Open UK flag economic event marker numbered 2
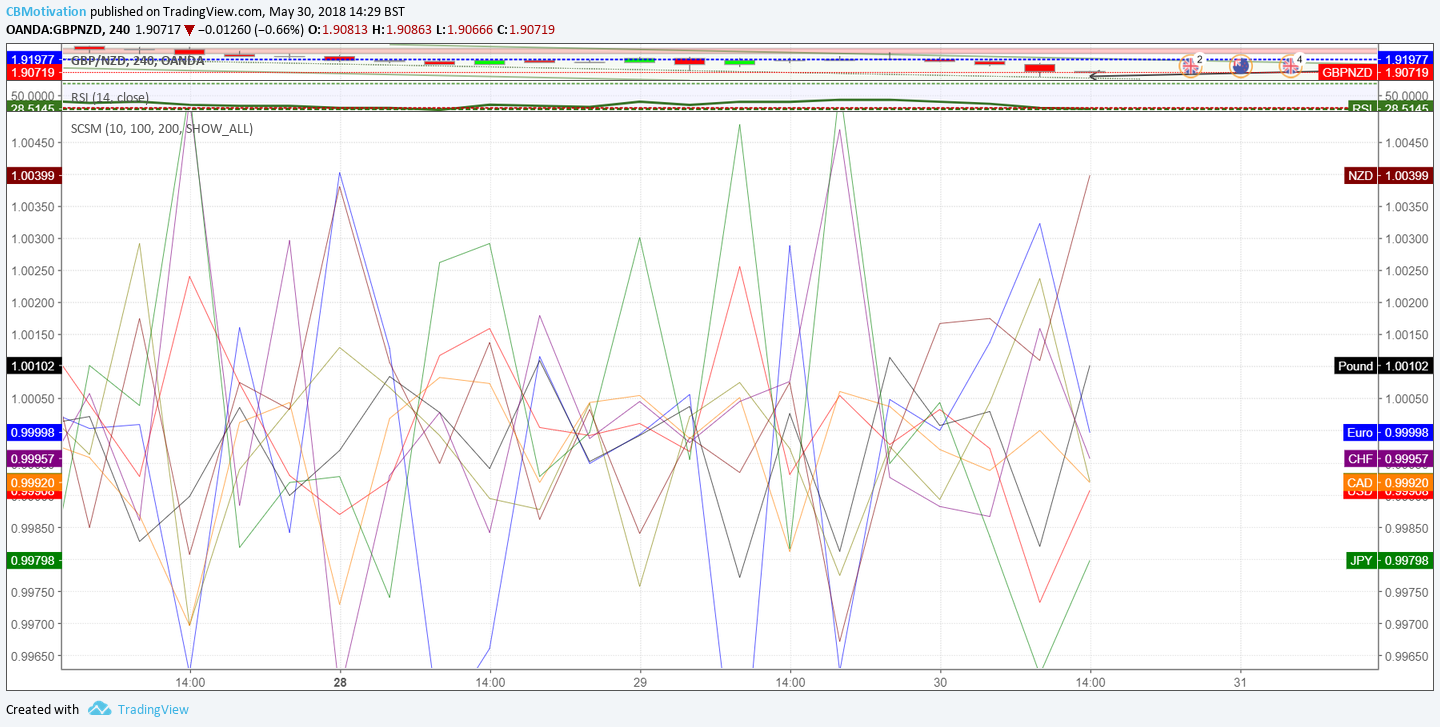This screenshot has width=1440, height=727. tap(1190, 65)
